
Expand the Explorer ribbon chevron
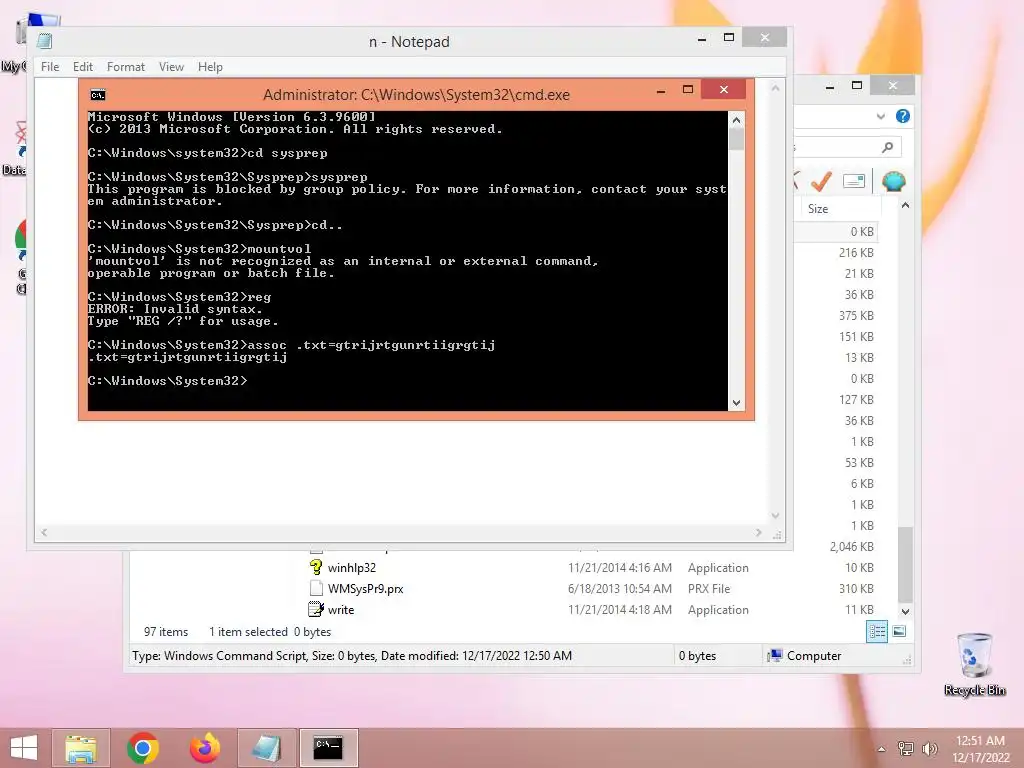click(880, 116)
